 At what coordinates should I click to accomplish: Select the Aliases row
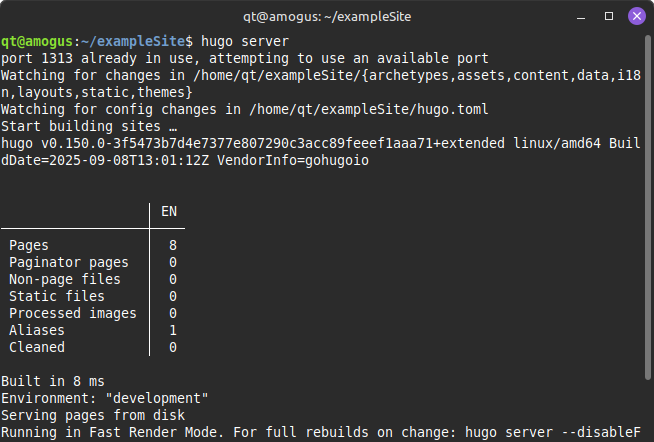[x=37, y=330]
